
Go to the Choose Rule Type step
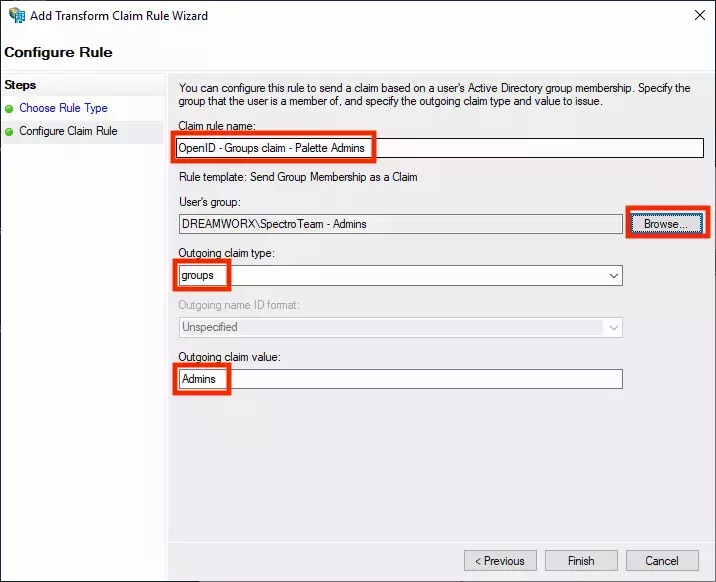click(63, 108)
